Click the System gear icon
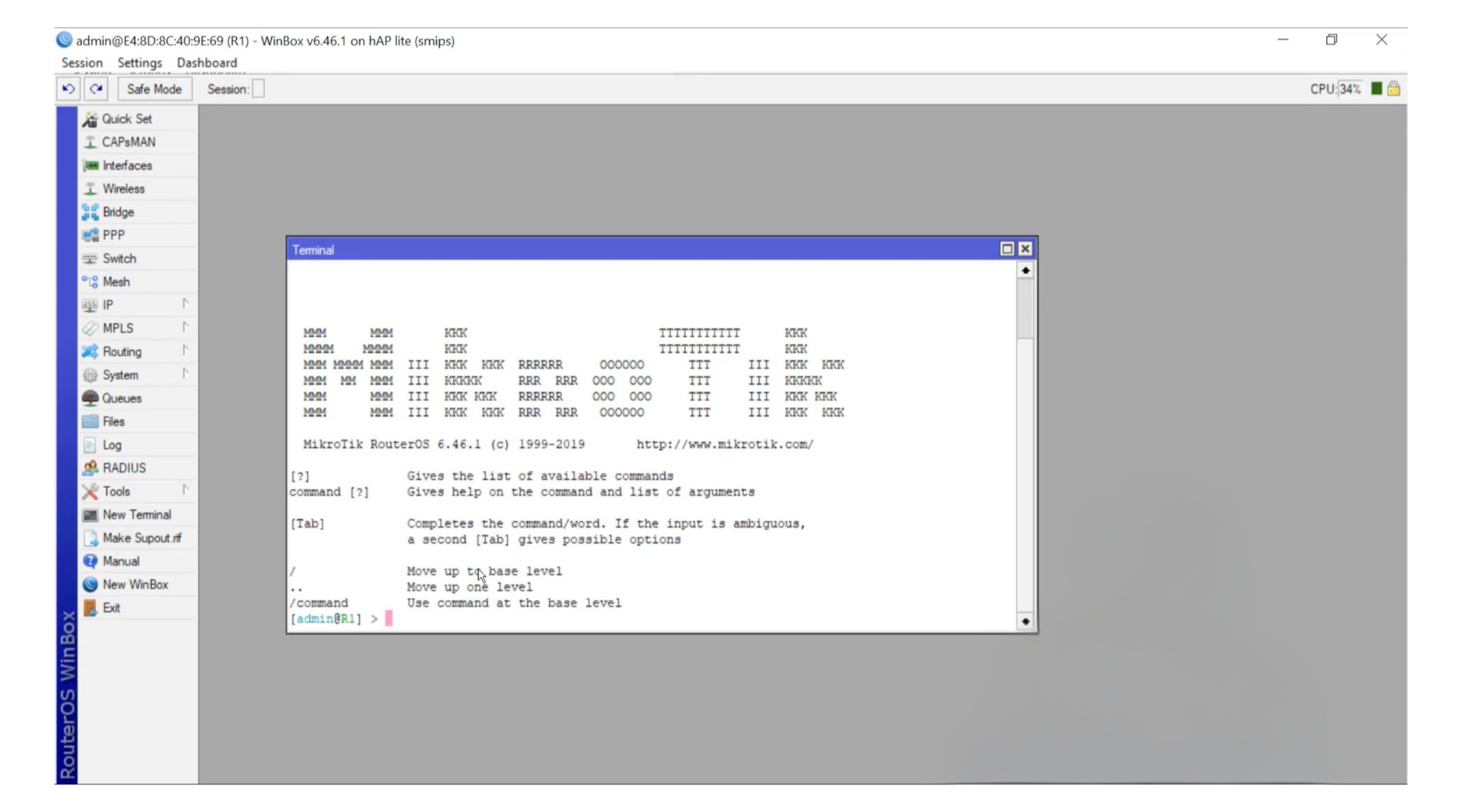Viewport: 1462px width, 812px height. point(90,375)
